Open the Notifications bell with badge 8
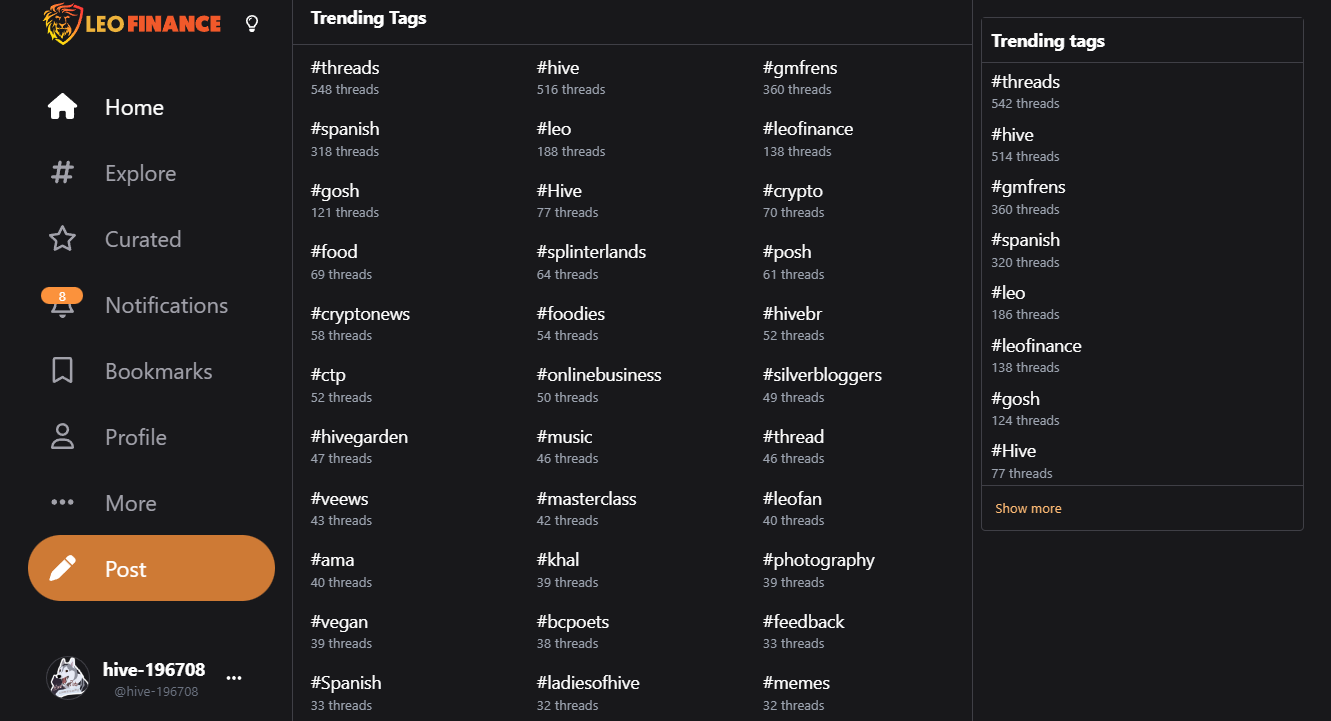The width and height of the screenshot is (1331, 721). pyautogui.click(x=62, y=304)
